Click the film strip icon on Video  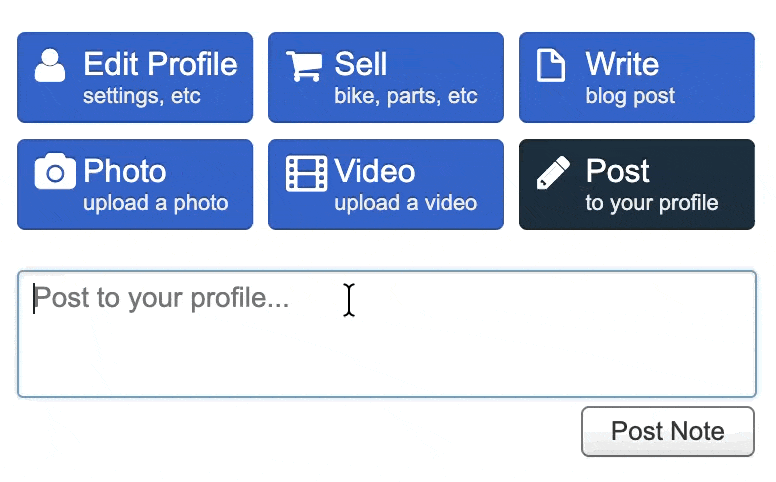[306, 173]
